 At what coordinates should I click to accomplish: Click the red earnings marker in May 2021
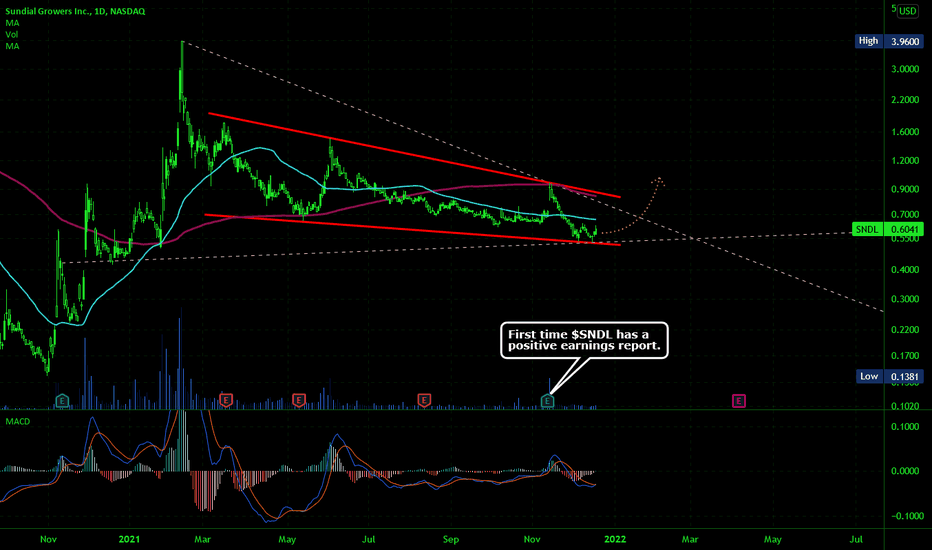coord(299,400)
